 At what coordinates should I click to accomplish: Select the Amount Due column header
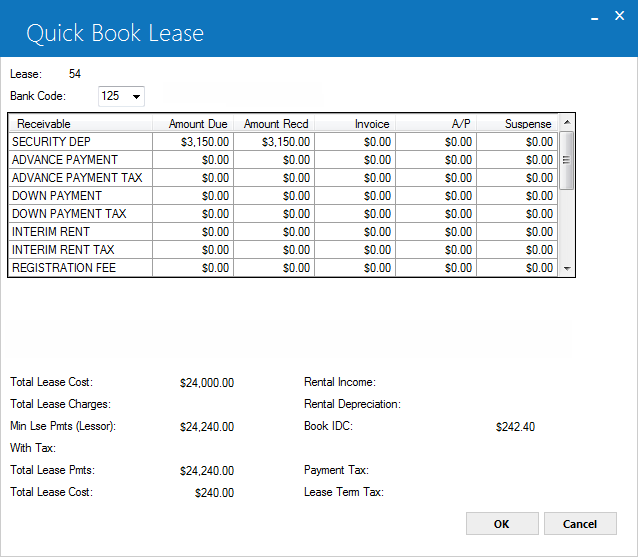tap(193, 124)
